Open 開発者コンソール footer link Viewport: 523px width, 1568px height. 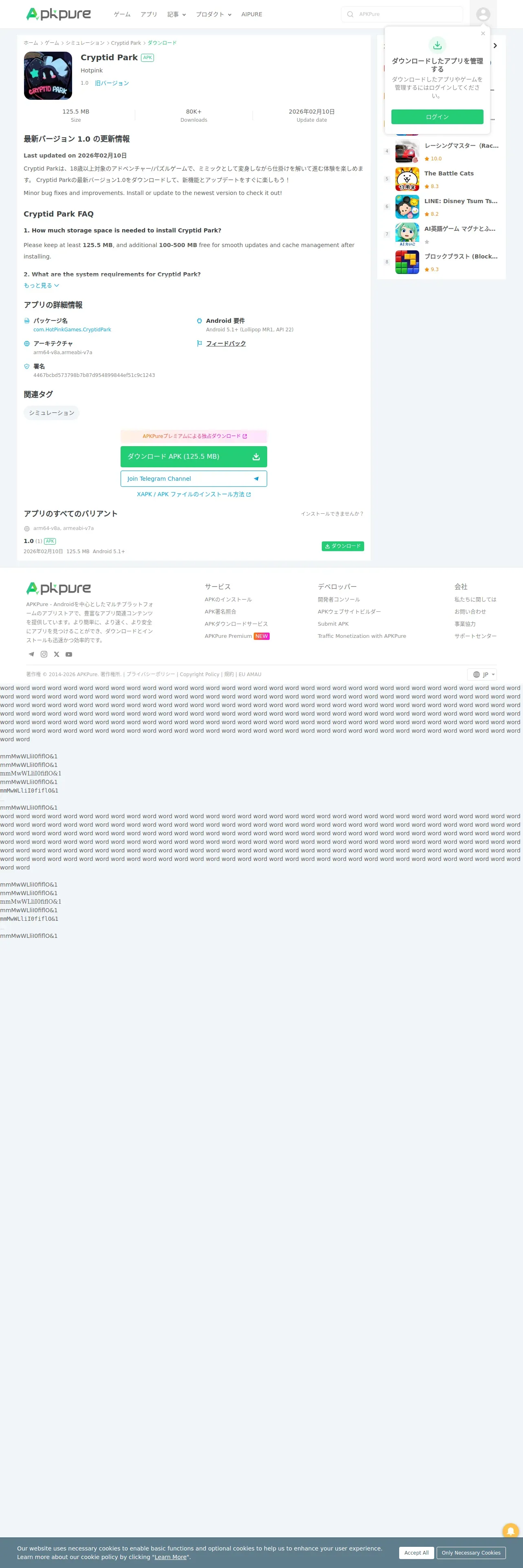[338, 600]
